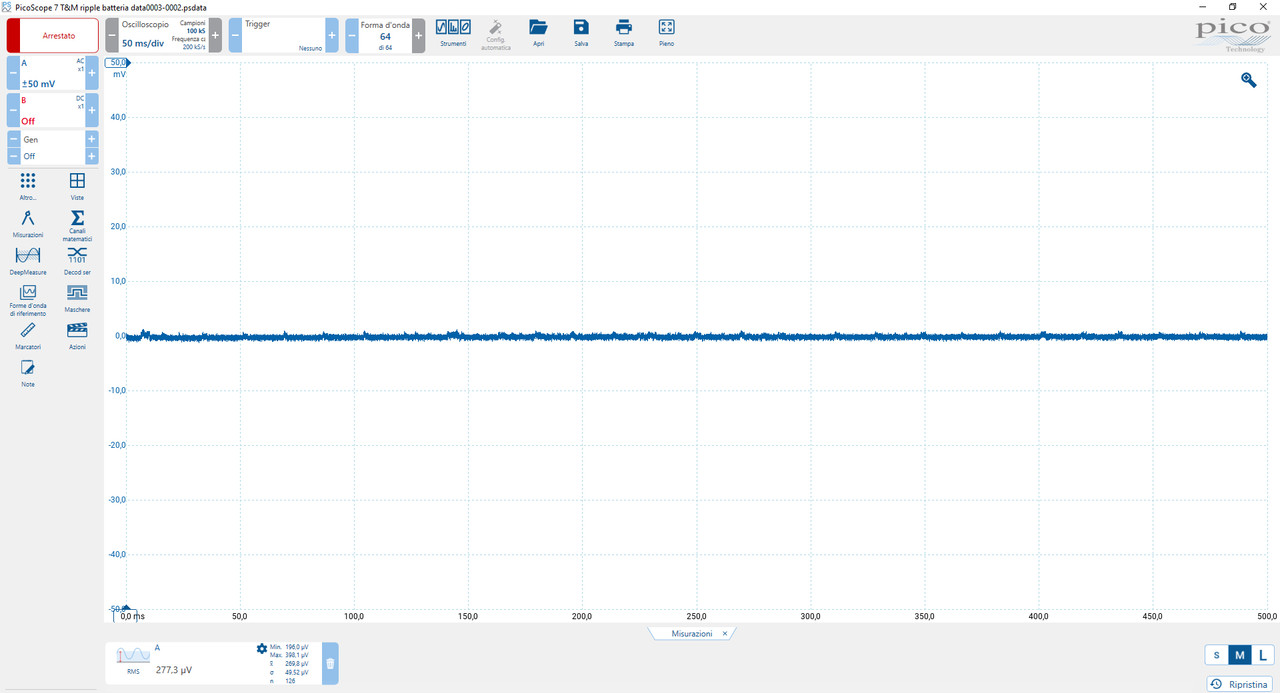The image size is (1280, 693).
Task: Click plus beside generator Off
Action: pos(92,156)
